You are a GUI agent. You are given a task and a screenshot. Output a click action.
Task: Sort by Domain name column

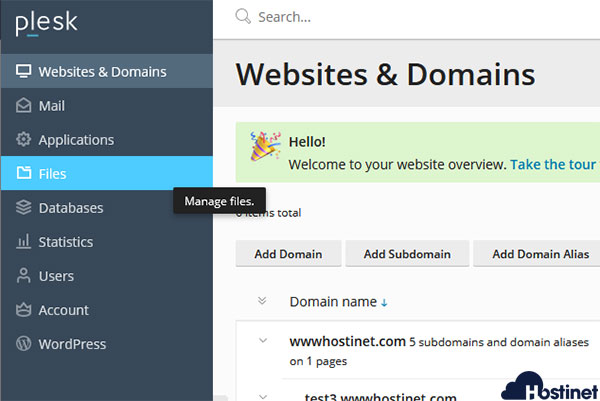click(x=333, y=302)
